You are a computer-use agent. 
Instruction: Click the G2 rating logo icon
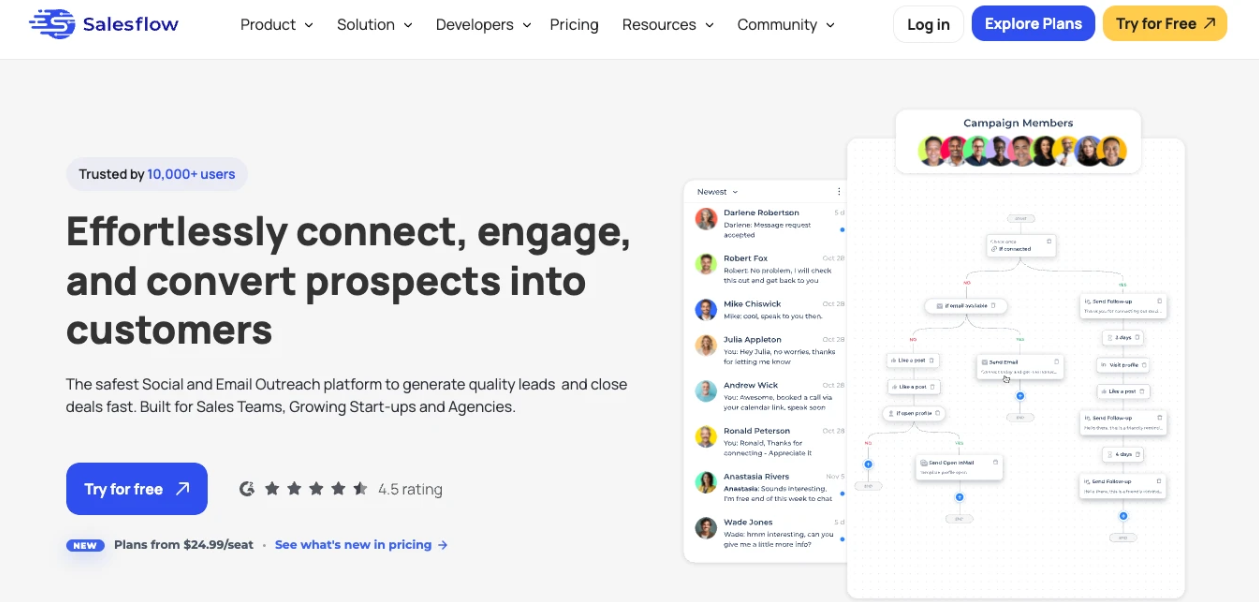click(x=247, y=489)
